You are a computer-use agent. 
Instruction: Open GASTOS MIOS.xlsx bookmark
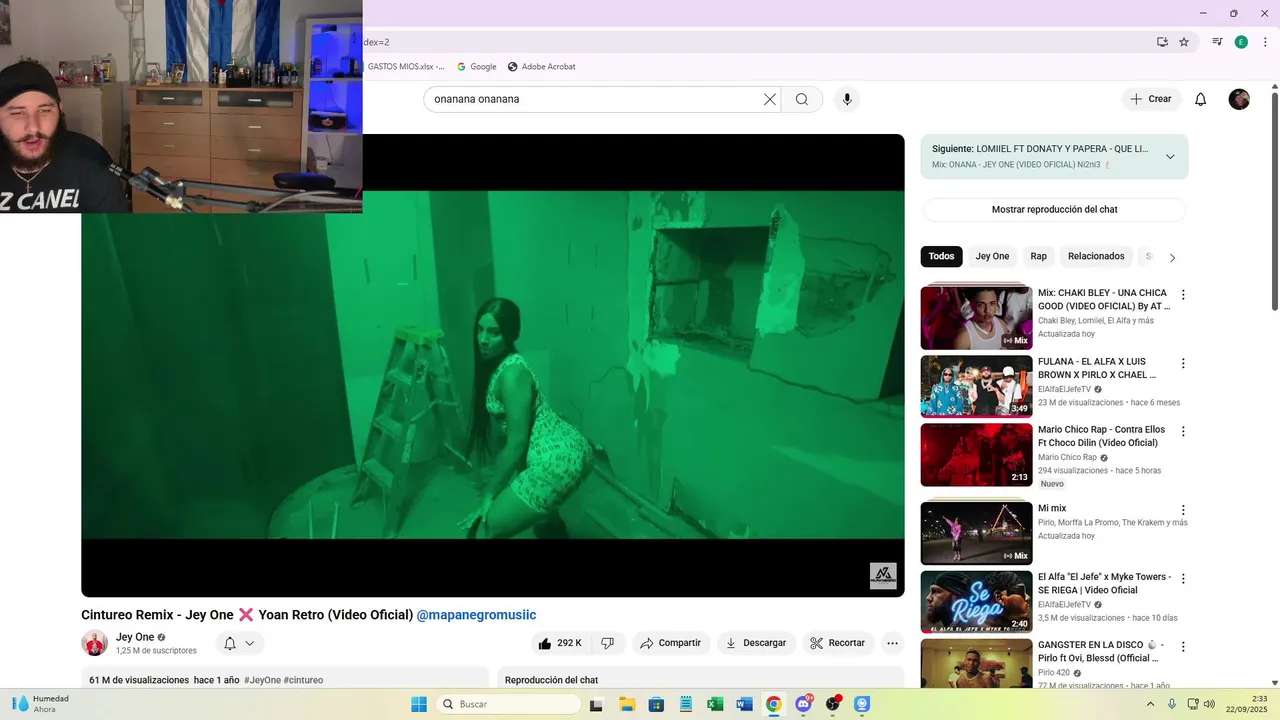coord(406,67)
